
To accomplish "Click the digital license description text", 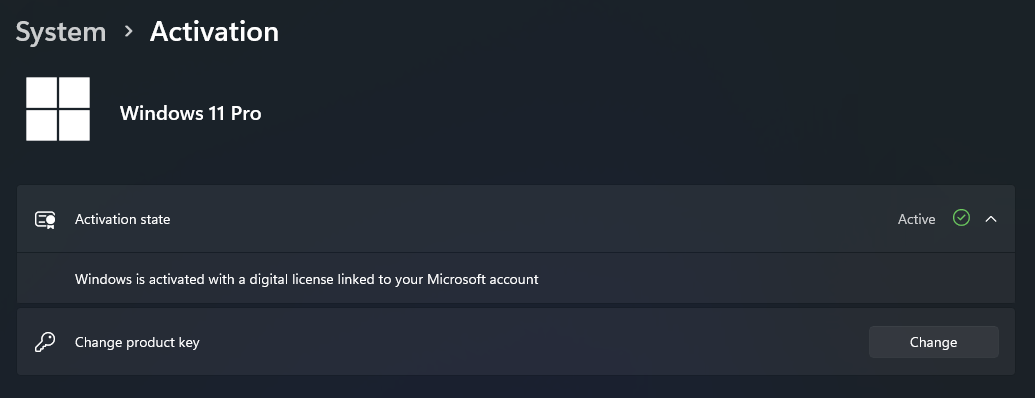I will (306, 279).
